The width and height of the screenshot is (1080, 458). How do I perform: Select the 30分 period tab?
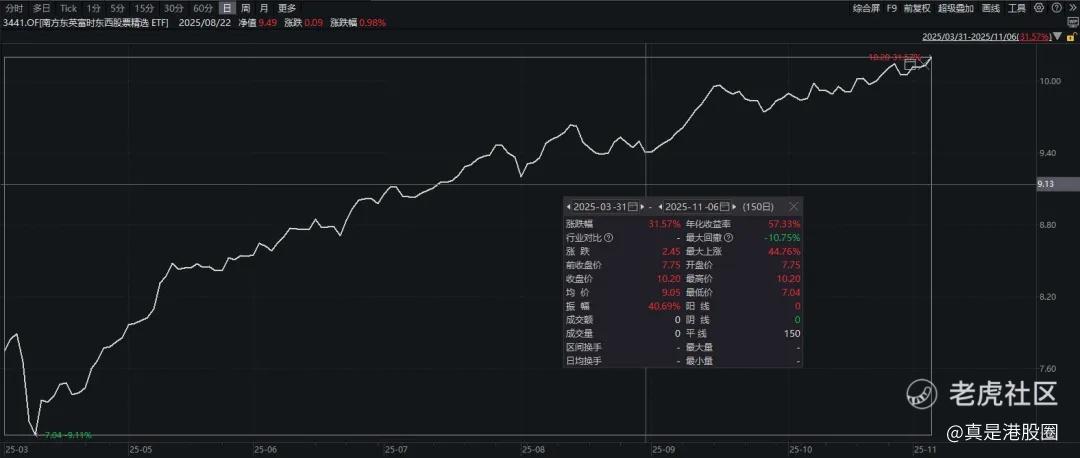(x=174, y=8)
